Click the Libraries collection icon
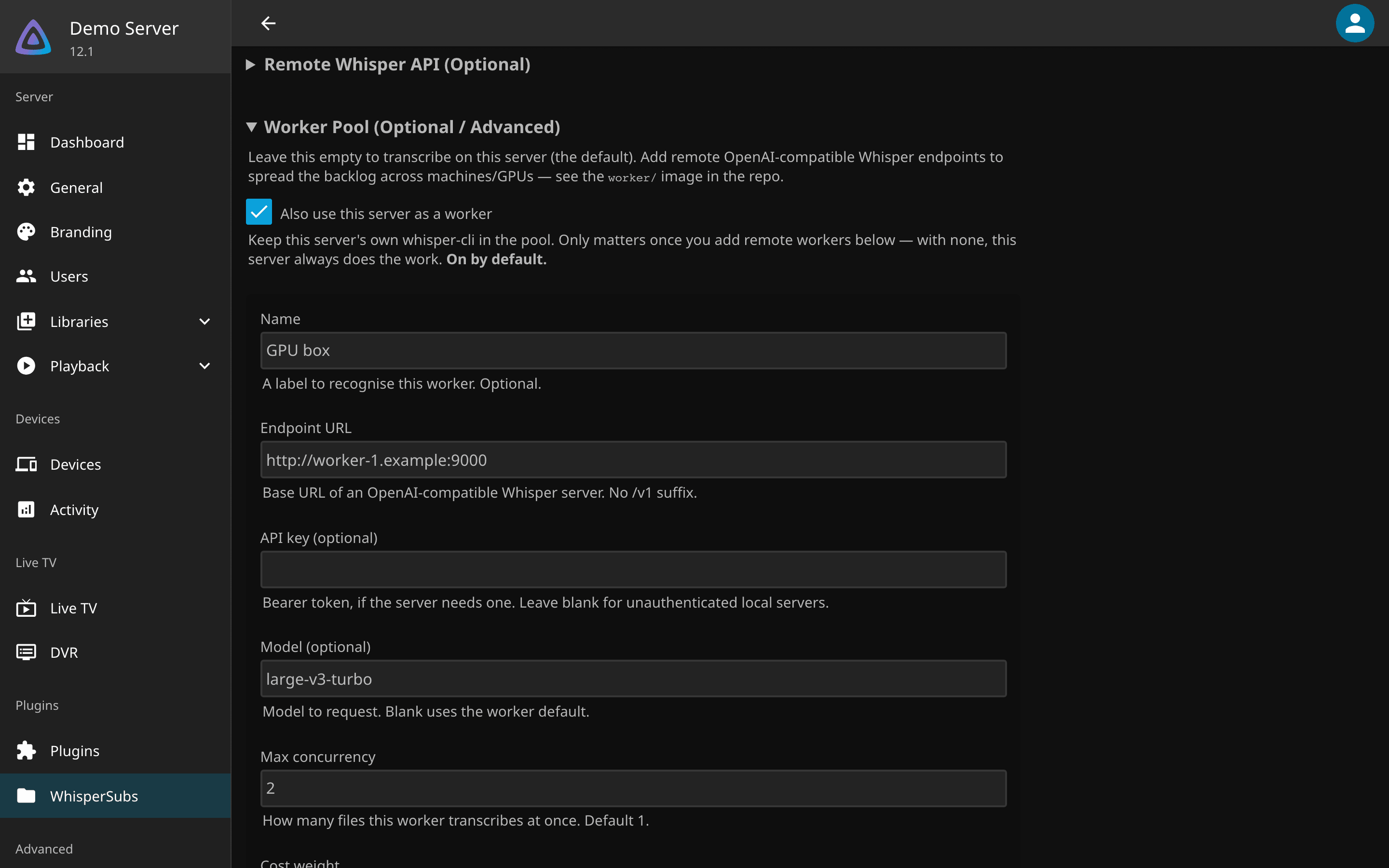This screenshot has height=868, width=1389. tap(26, 322)
